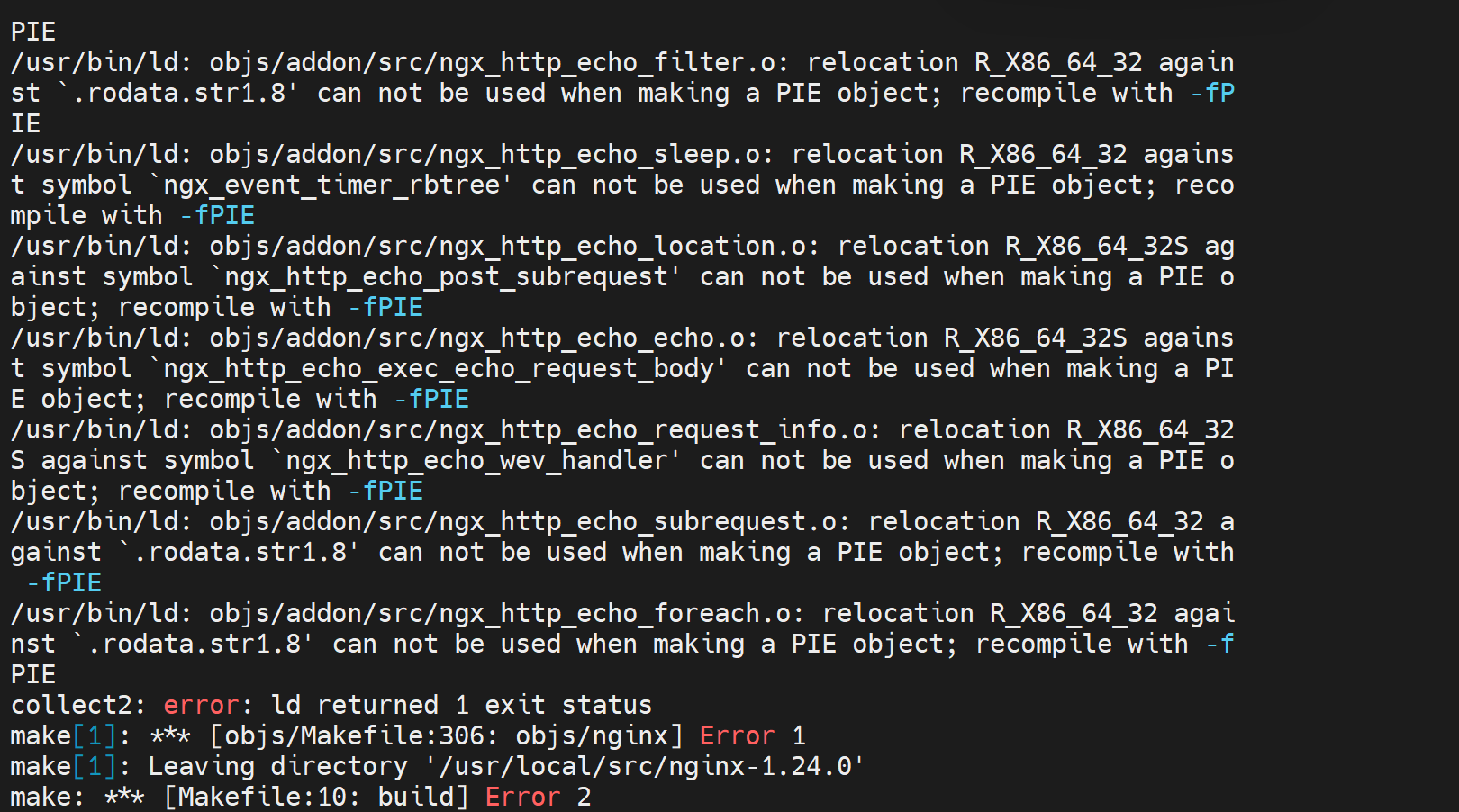Screen dimensions: 1459x812
Task: Click the 'Leaving directory' text
Action: [277, 766]
